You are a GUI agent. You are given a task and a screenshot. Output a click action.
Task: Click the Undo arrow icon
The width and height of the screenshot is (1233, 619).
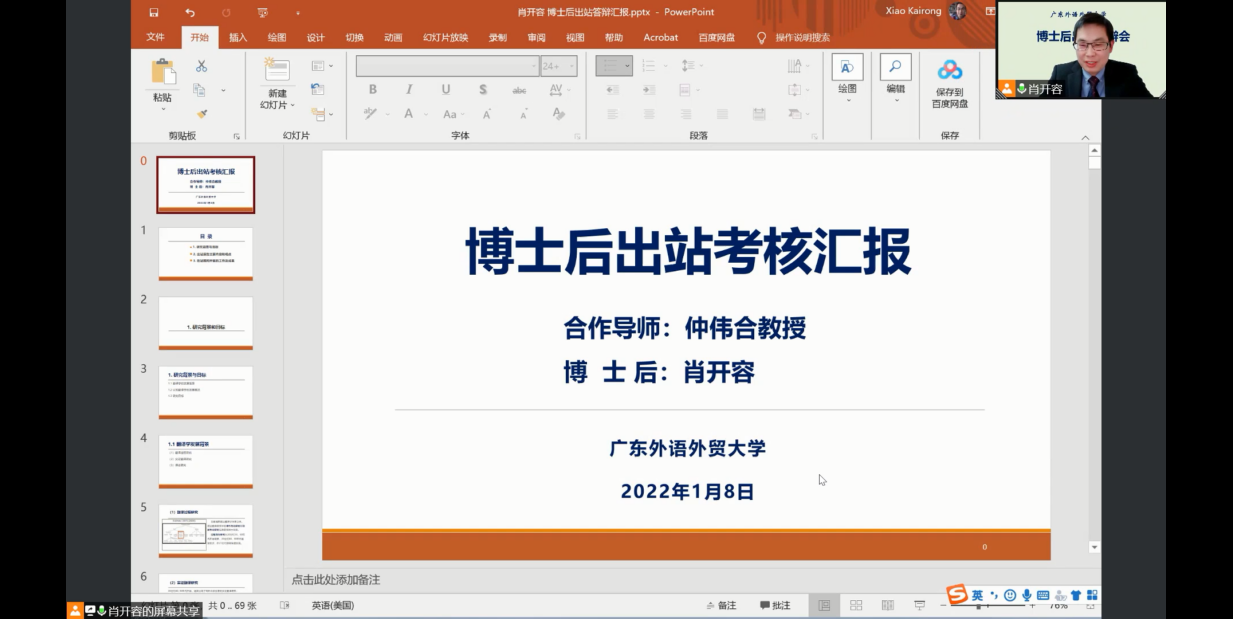pyautogui.click(x=190, y=12)
